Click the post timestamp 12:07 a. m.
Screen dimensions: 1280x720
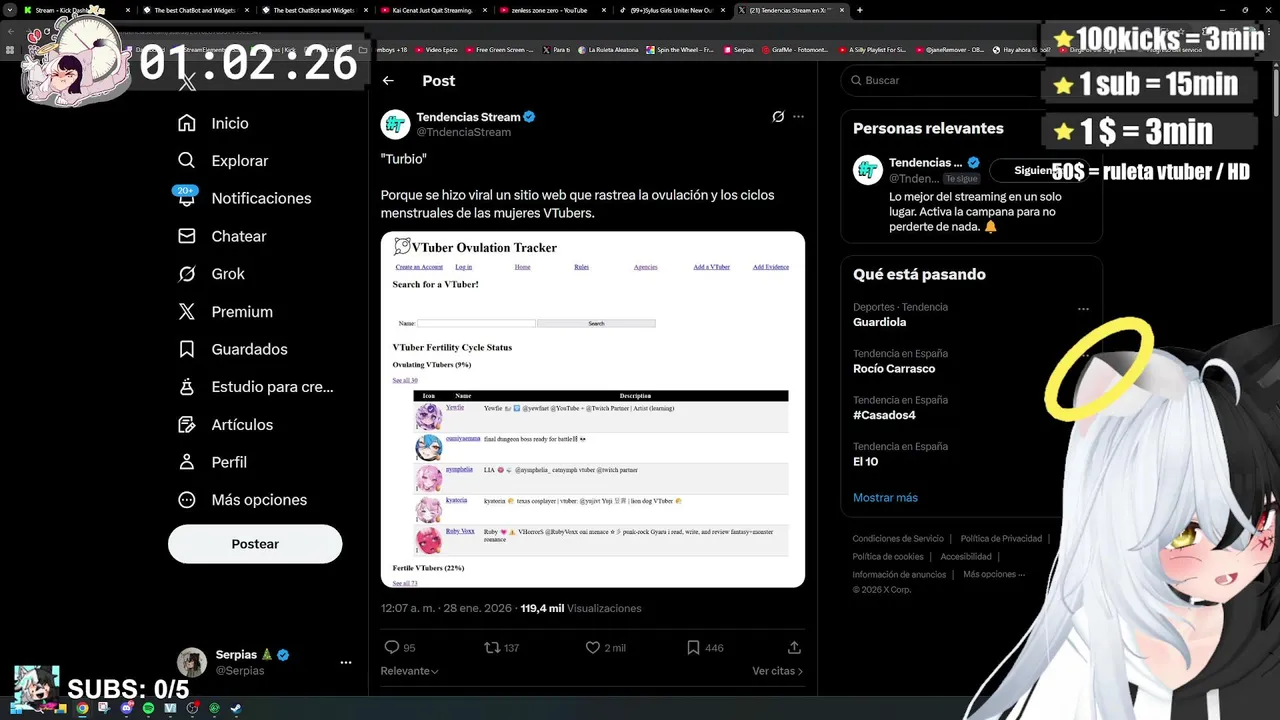(446, 608)
